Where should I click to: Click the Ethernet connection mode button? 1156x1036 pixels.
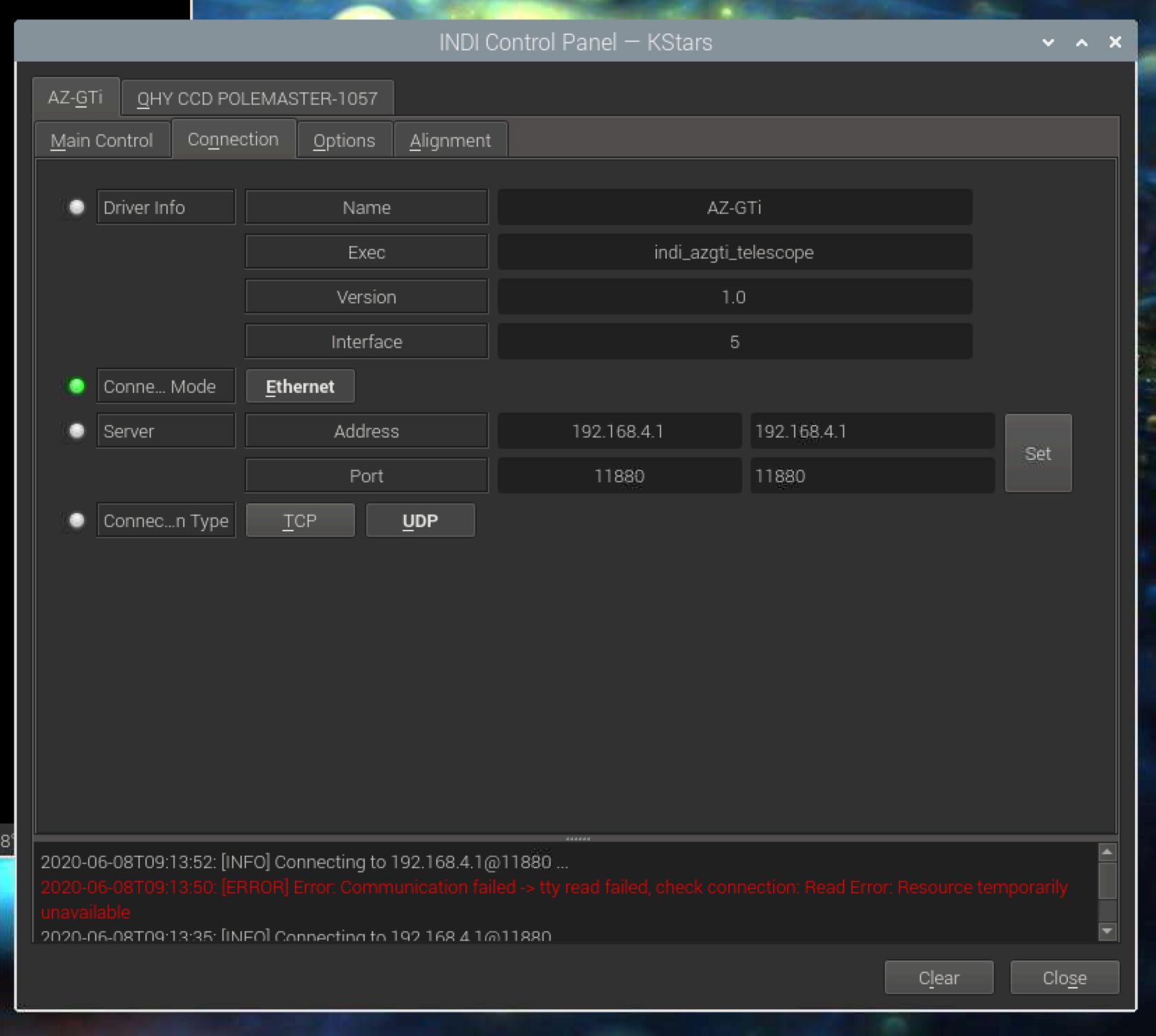tap(301, 387)
